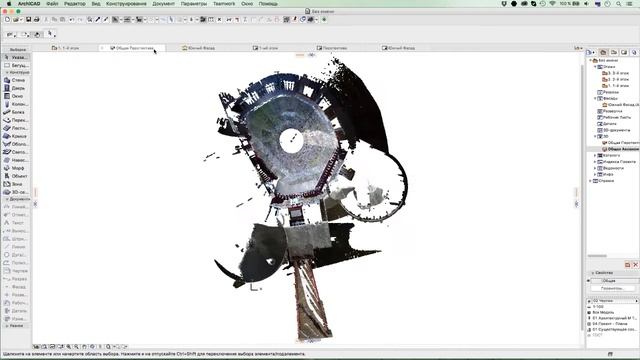Click the Find and Select magnifier icon
640x360 pixels.
[89, 20]
